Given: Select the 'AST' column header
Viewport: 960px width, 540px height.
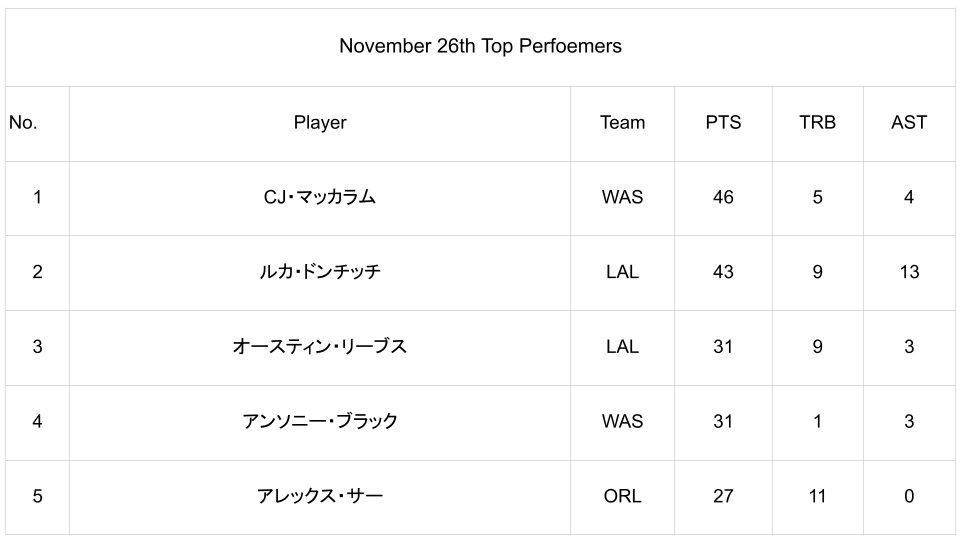Looking at the screenshot, I should (909, 123).
